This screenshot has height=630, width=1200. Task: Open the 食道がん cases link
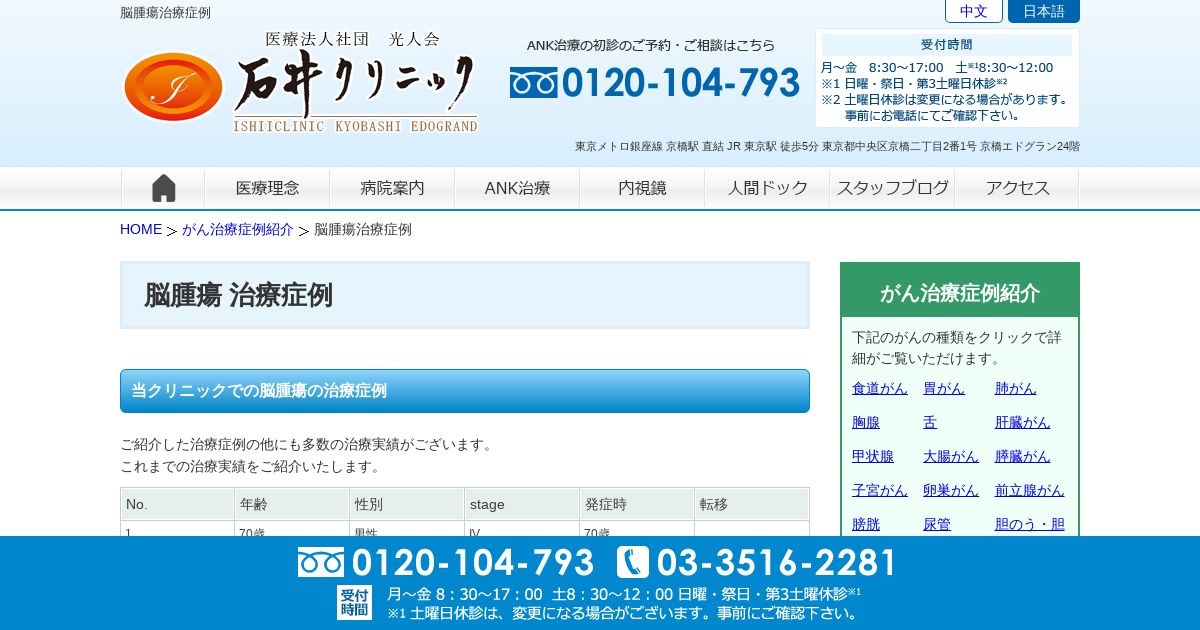point(880,388)
